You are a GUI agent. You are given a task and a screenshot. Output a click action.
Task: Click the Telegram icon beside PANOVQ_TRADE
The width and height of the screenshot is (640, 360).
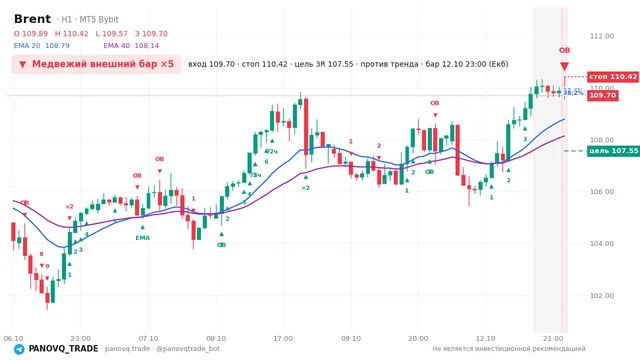[x=19, y=349]
